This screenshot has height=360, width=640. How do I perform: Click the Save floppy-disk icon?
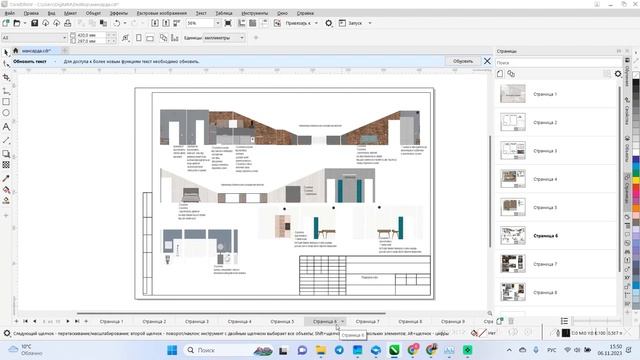coord(34,23)
